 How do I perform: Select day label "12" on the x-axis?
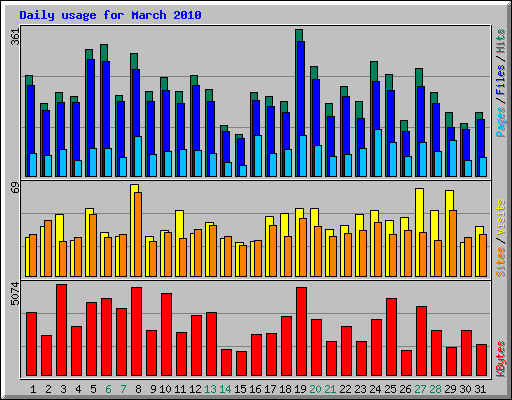click(195, 389)
